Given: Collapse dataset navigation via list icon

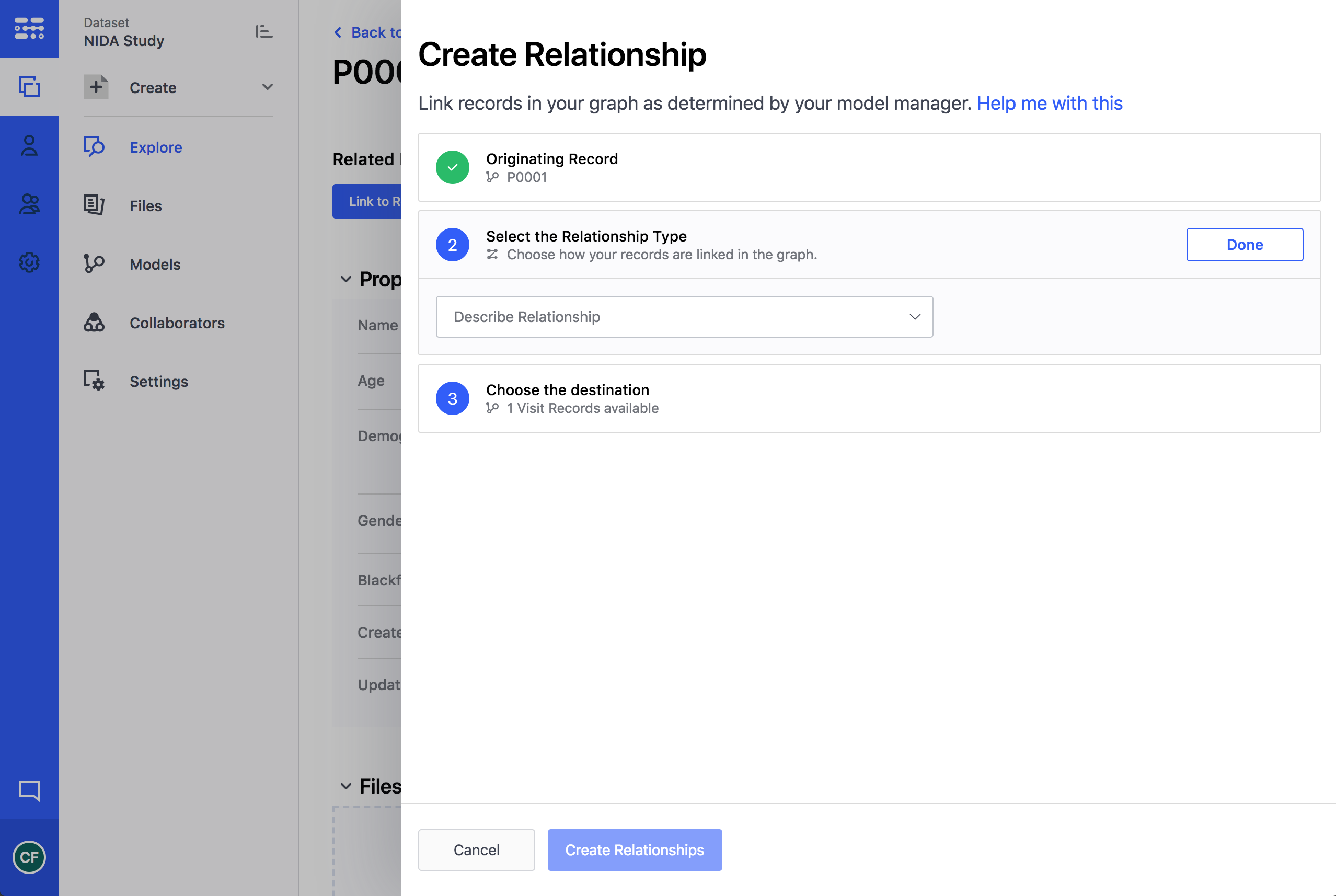Looking at the screenshot, I should (263, 31).
